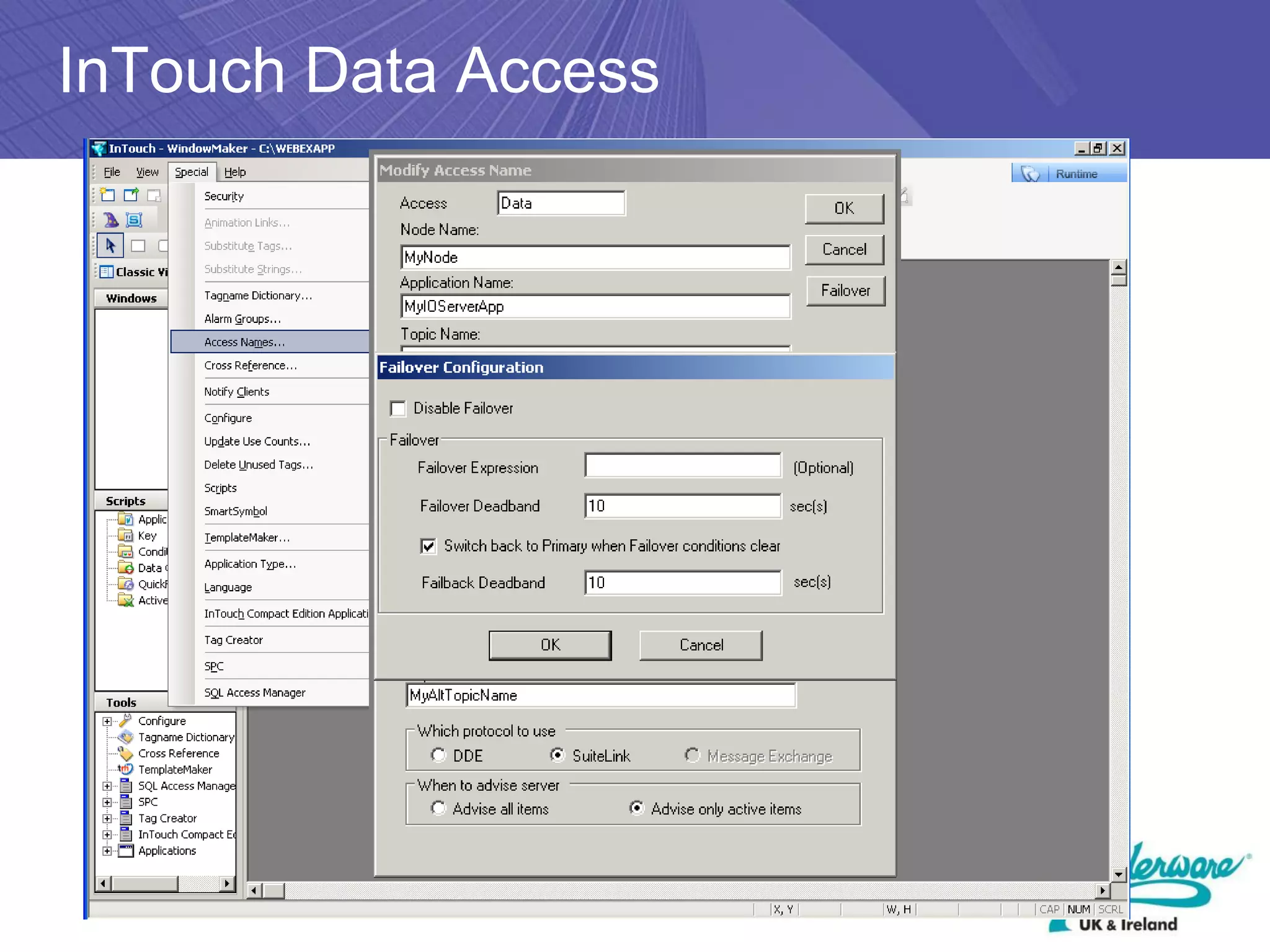Click the Application Name field MyIOServerApp

pyautogui.click(x=596, y=306)
